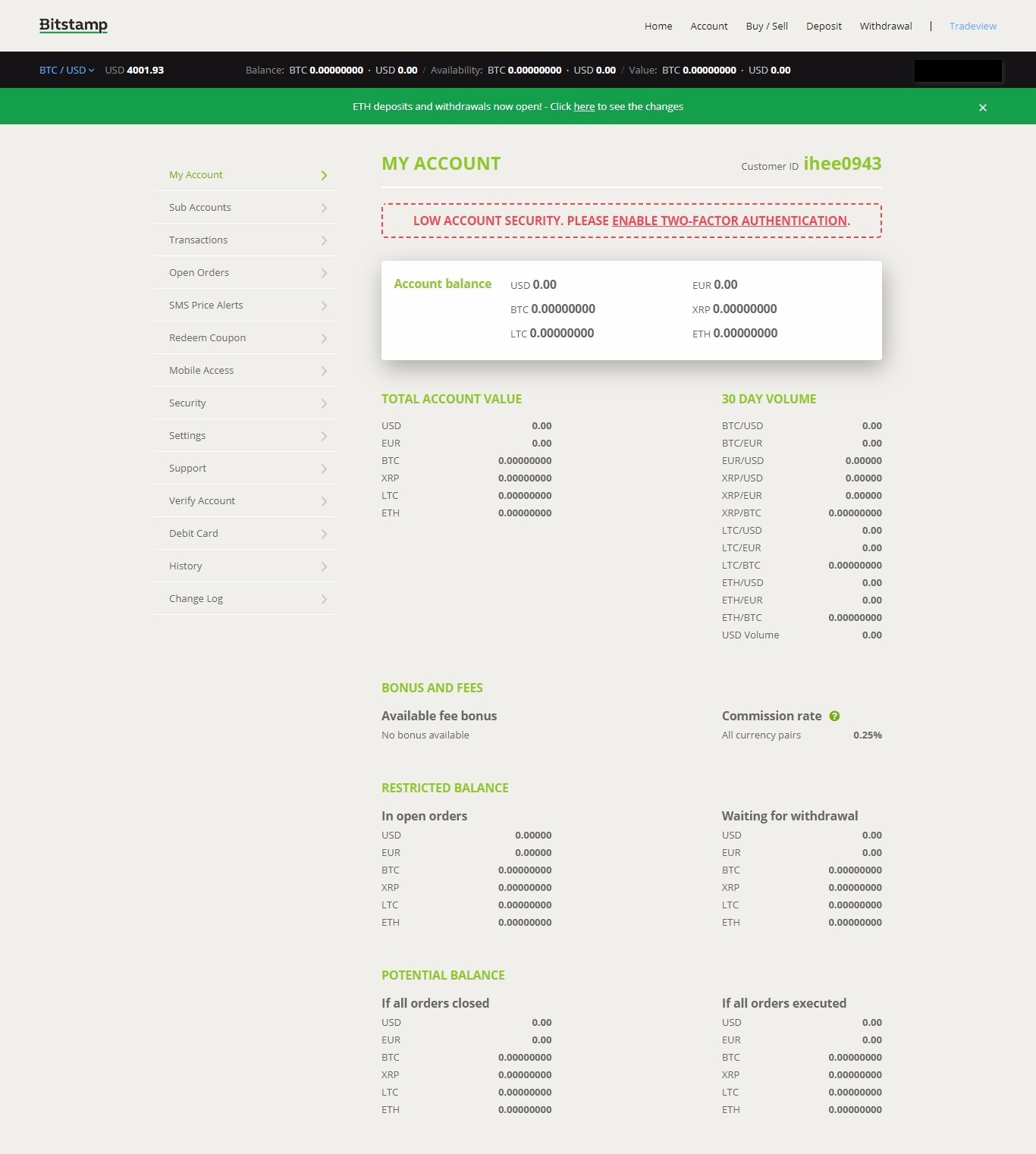Click the chevron beside Security
Viewport: 1036px width, 1154px height.
tap(324, 403)
